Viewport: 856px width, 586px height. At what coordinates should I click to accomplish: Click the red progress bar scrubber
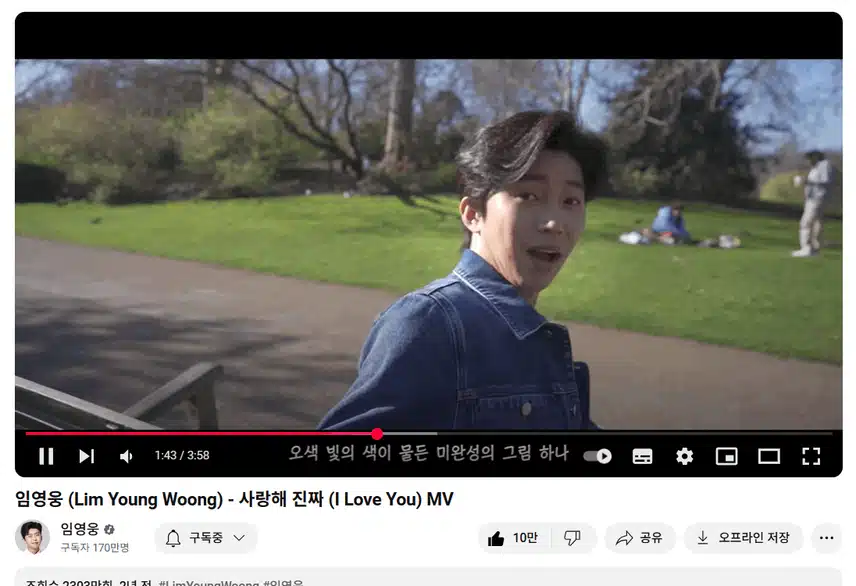point(377,434)
